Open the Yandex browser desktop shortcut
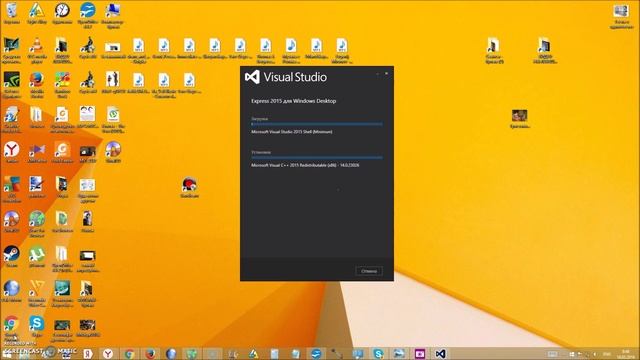This screenshot has width=640, height=360. pos(11,152)
